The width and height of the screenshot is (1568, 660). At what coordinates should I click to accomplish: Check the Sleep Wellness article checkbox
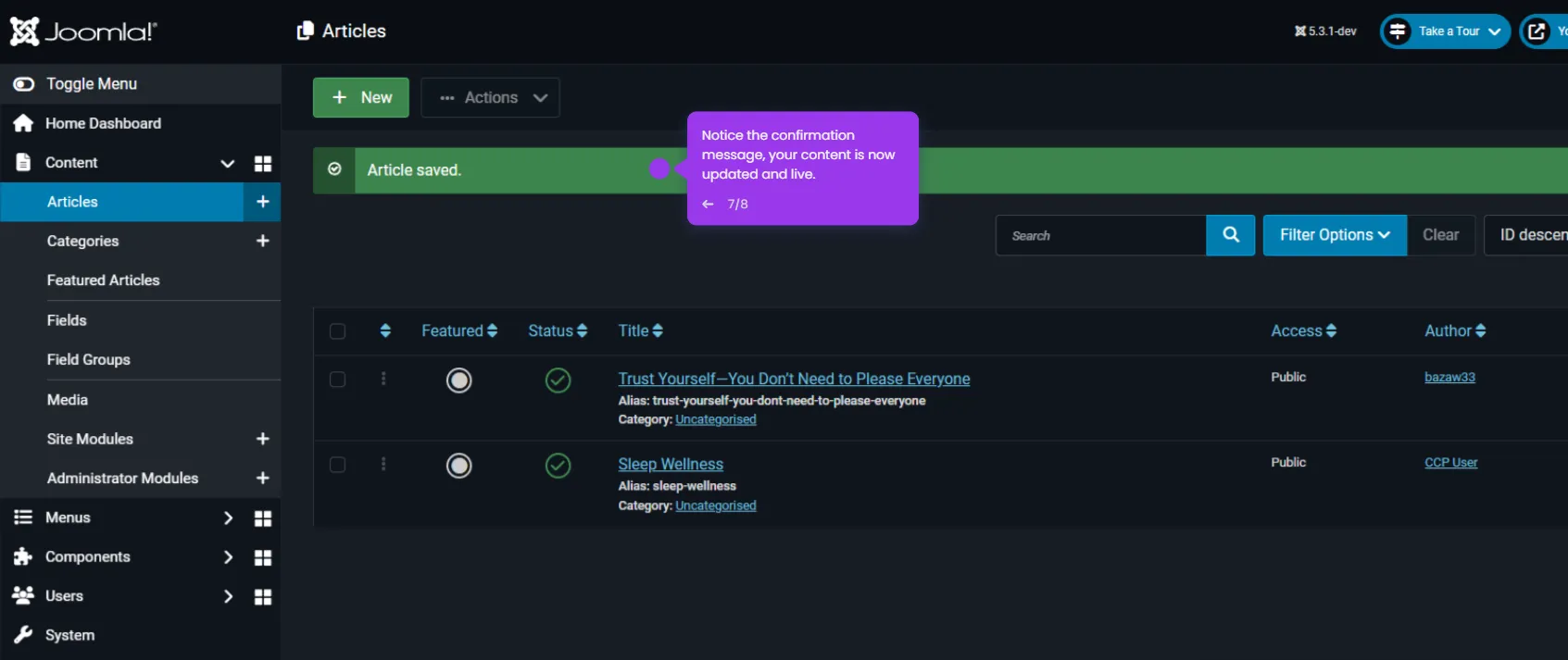coord(337,465)
